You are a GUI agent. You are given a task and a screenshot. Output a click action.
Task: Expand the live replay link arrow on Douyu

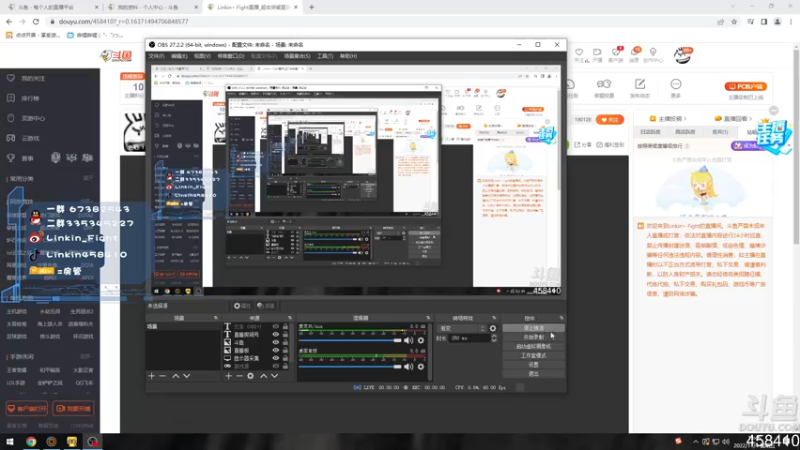751,119
